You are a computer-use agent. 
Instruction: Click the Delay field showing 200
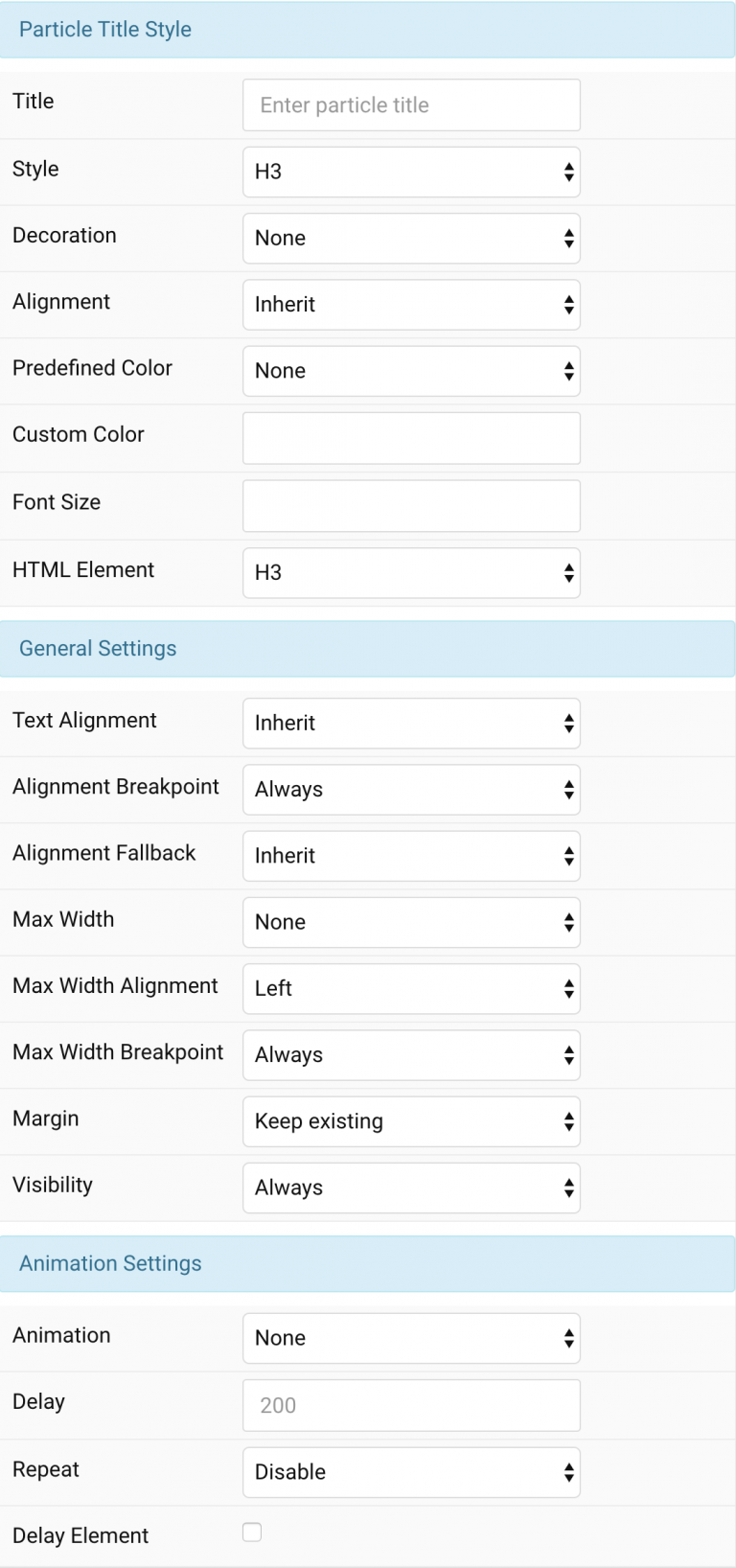(x=411, y=1405)
